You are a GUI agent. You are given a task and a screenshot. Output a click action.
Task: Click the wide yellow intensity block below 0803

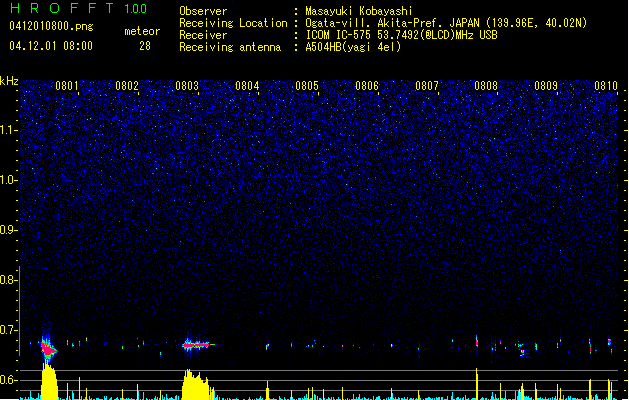pos(196,384)
